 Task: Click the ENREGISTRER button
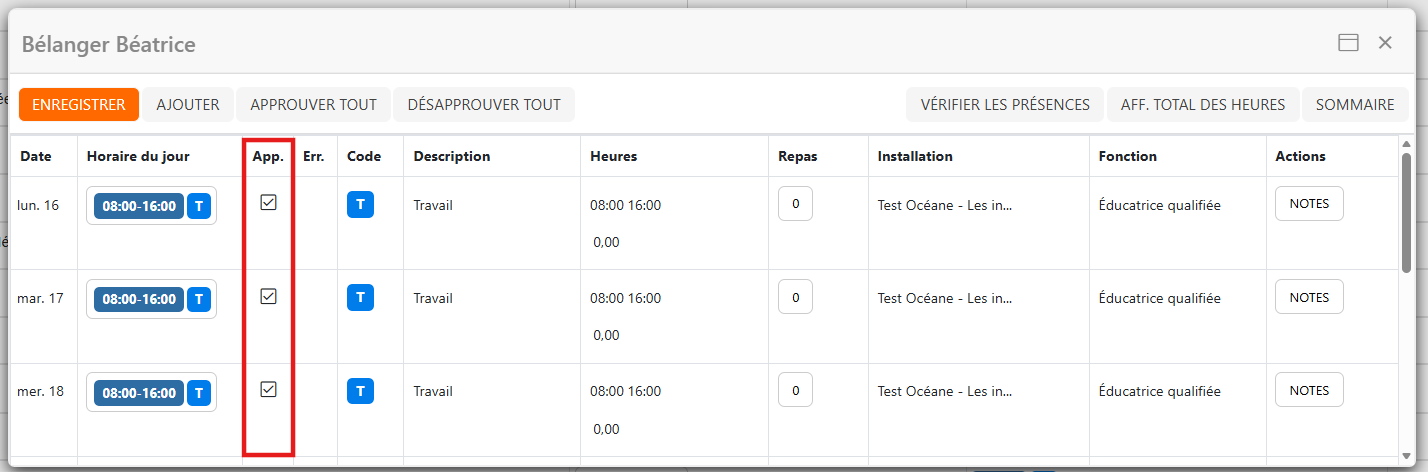point(78,105)
